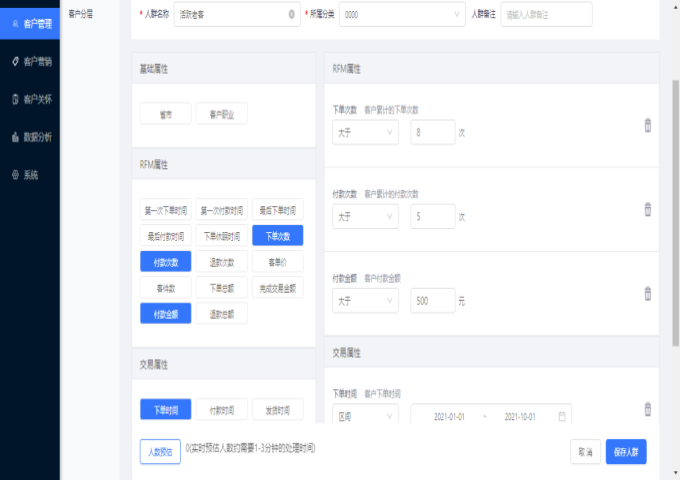The height and width of the screenshot is (480, 680).
Task: Remove the 下单时间 condition using trash icon
Action: point(647,409)
